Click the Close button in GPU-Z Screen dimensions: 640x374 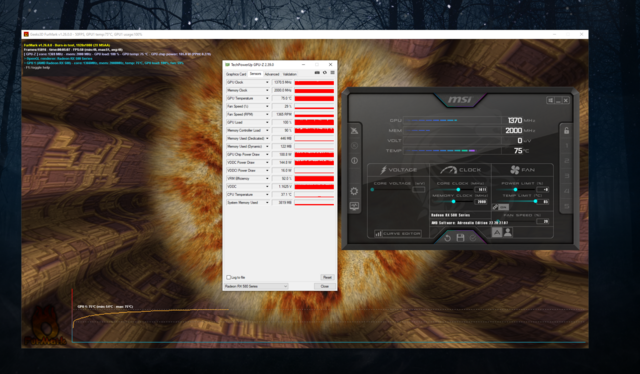(325, 286)
